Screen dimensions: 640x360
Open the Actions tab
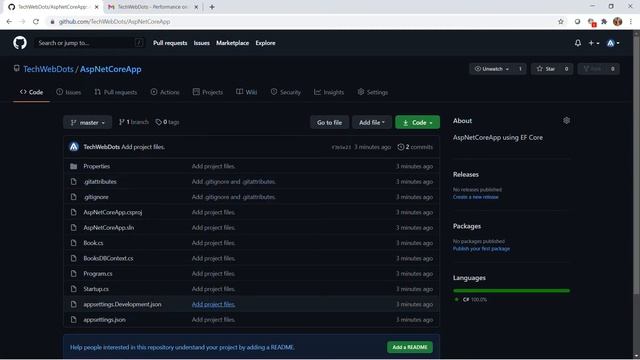[165, 92]
